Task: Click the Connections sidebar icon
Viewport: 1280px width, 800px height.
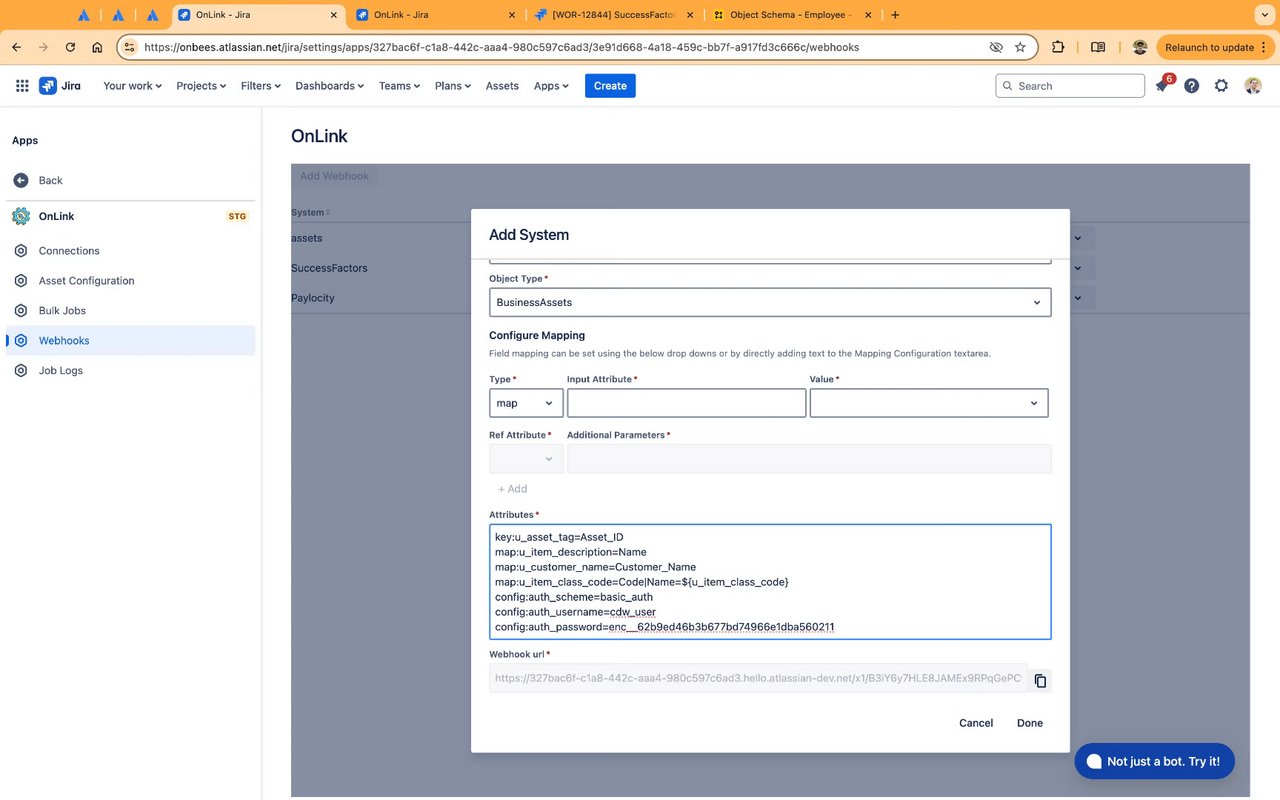Action: (x=21, y=251)
